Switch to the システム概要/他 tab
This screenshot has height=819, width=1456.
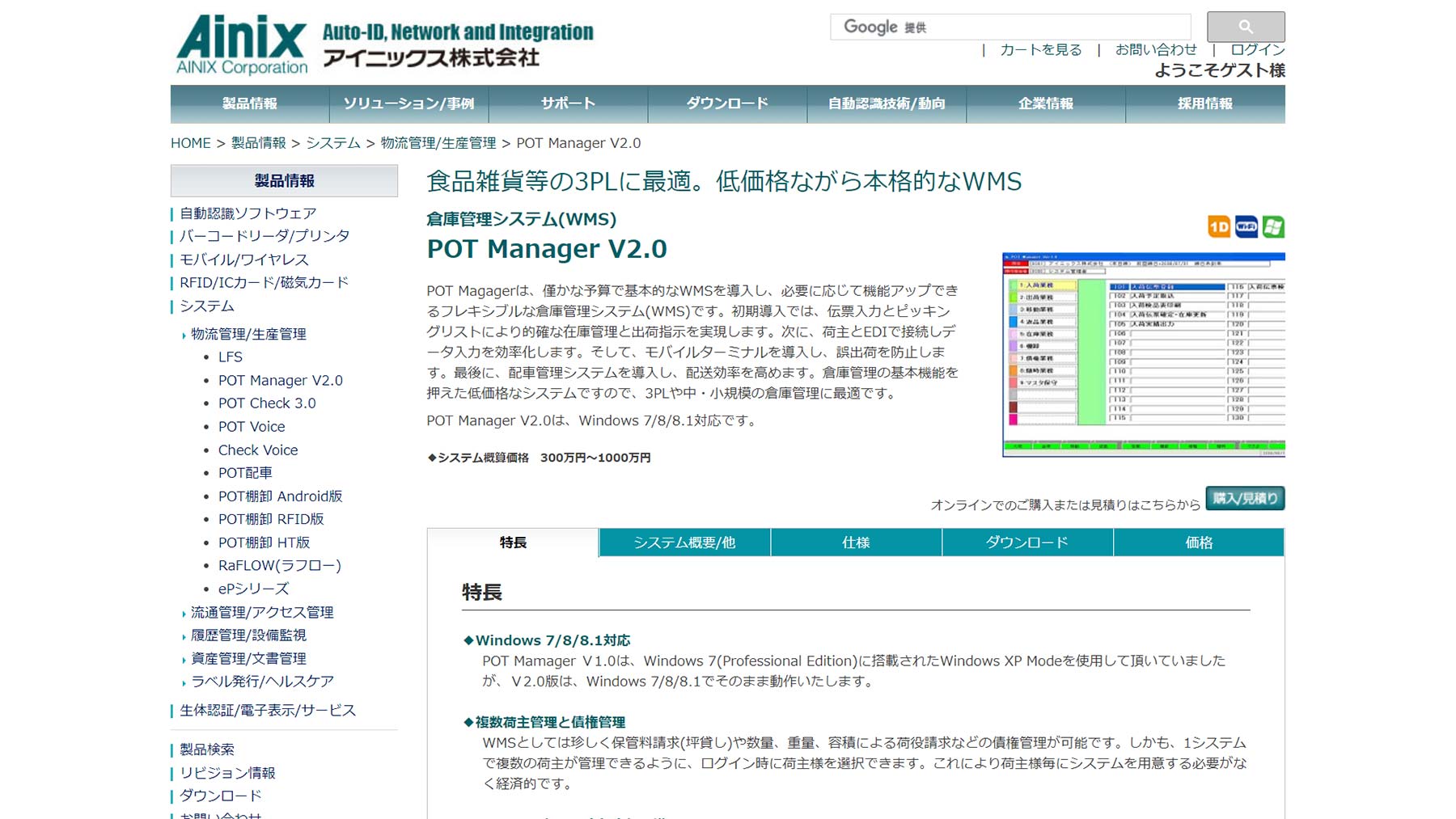pyautogui.click(x=684, y=542)
